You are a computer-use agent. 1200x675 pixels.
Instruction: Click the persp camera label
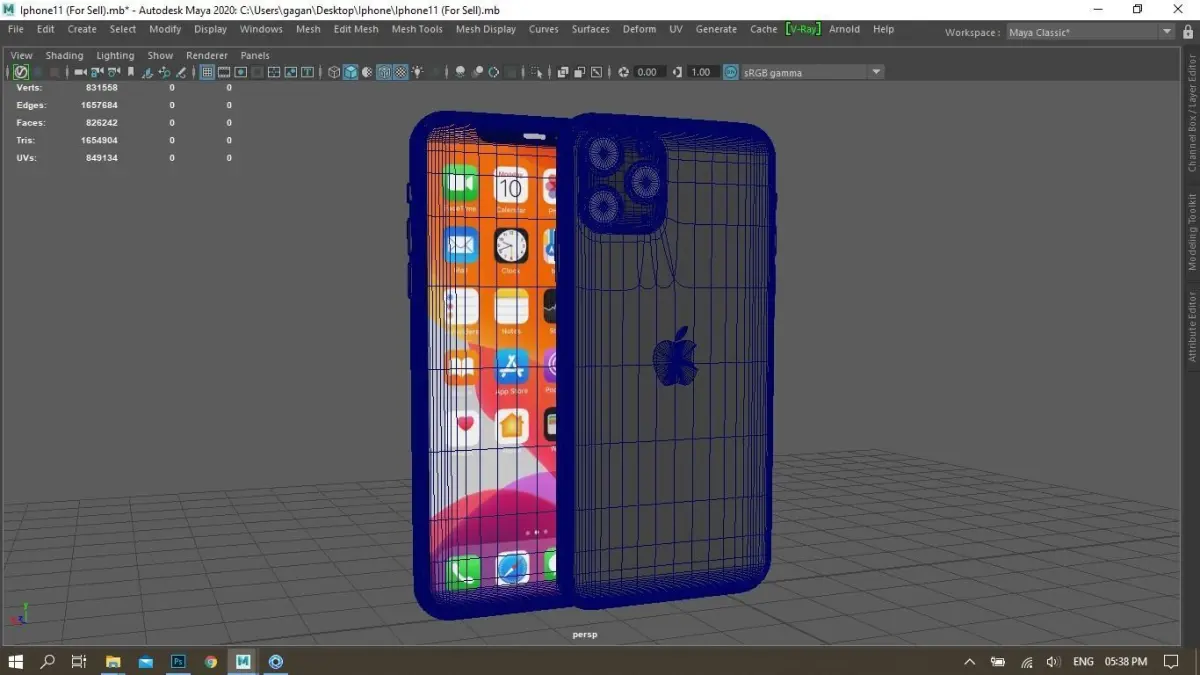point(584,634)
